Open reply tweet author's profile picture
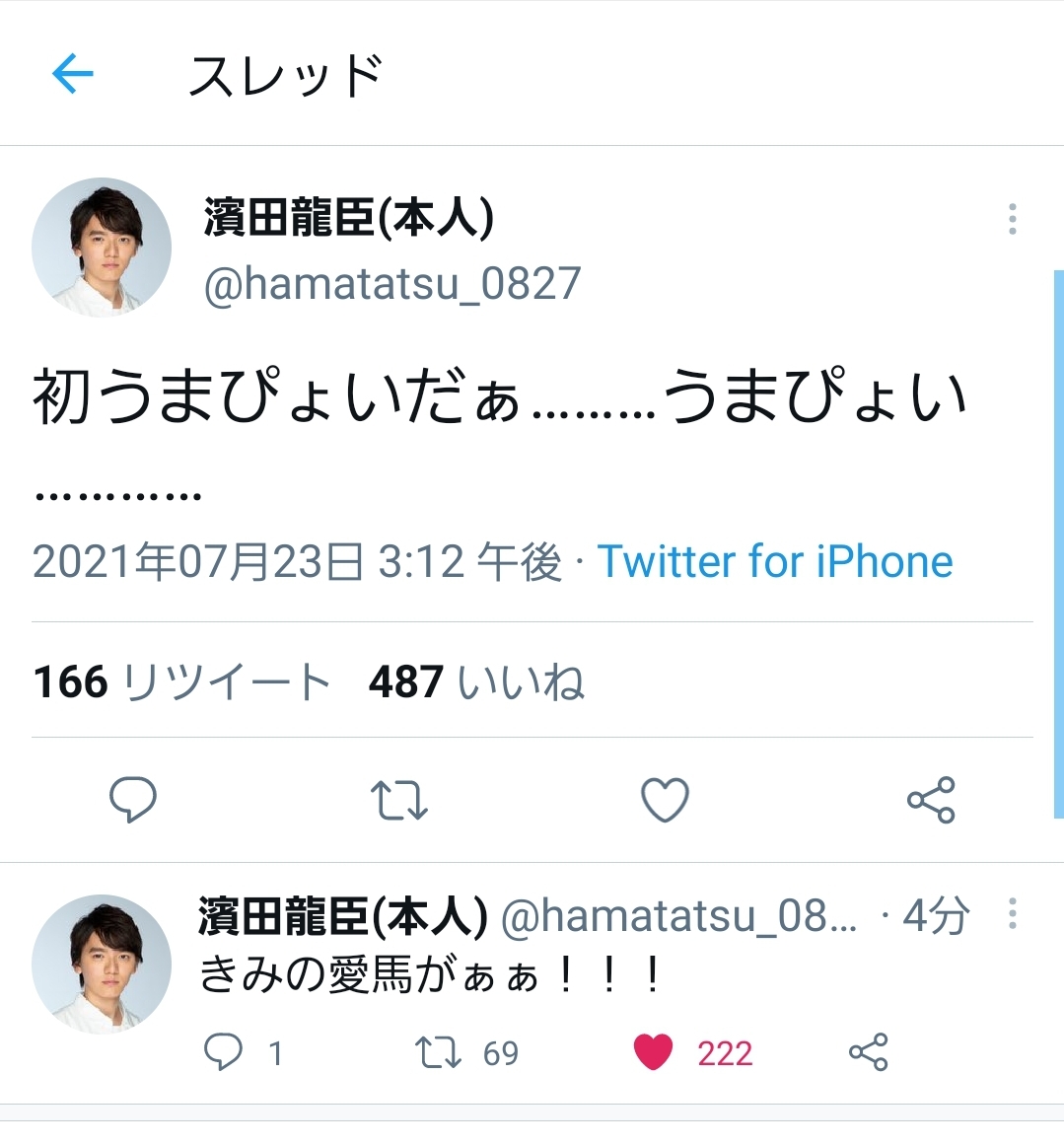Screen dimensions: 1064x1145 [102, 964]
